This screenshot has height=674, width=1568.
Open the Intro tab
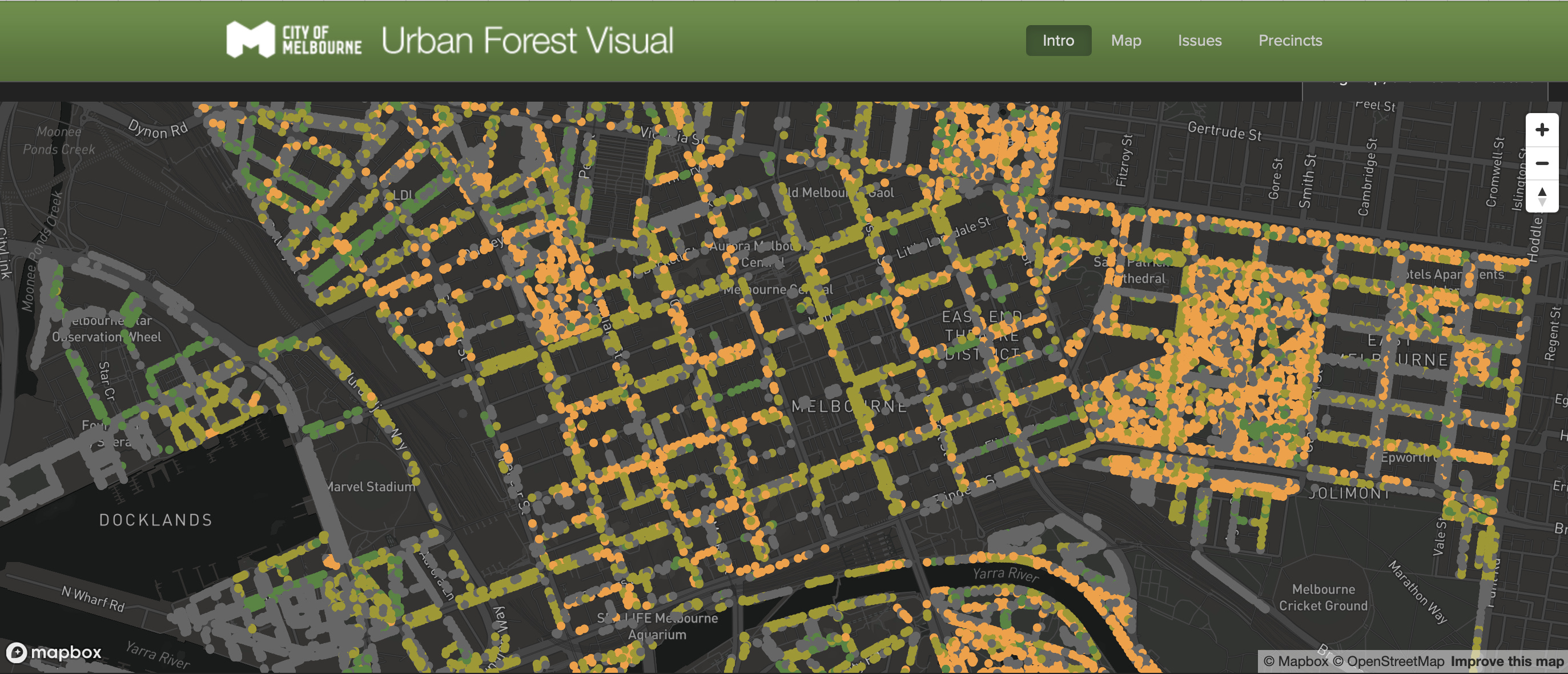[1058, 40]
